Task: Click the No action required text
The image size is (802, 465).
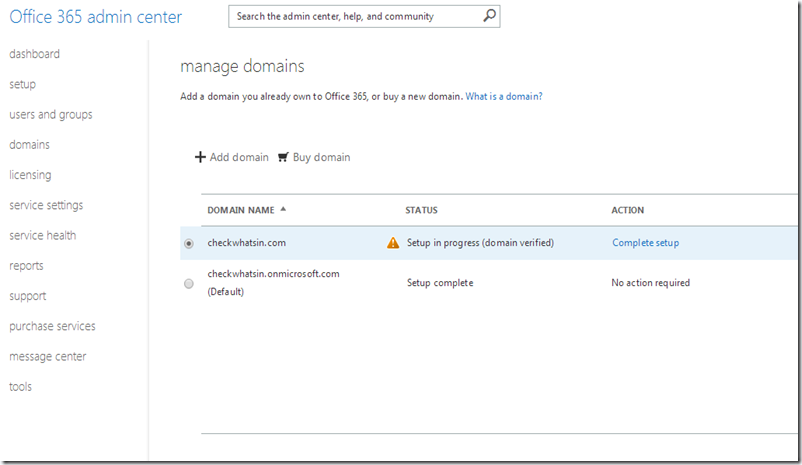Action: click(651, 283)
